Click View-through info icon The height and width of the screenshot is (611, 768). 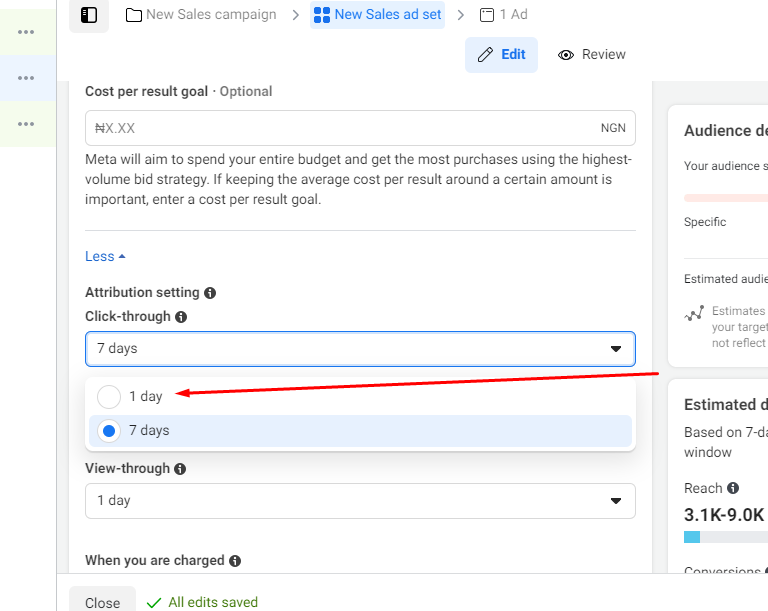(179, 469)
